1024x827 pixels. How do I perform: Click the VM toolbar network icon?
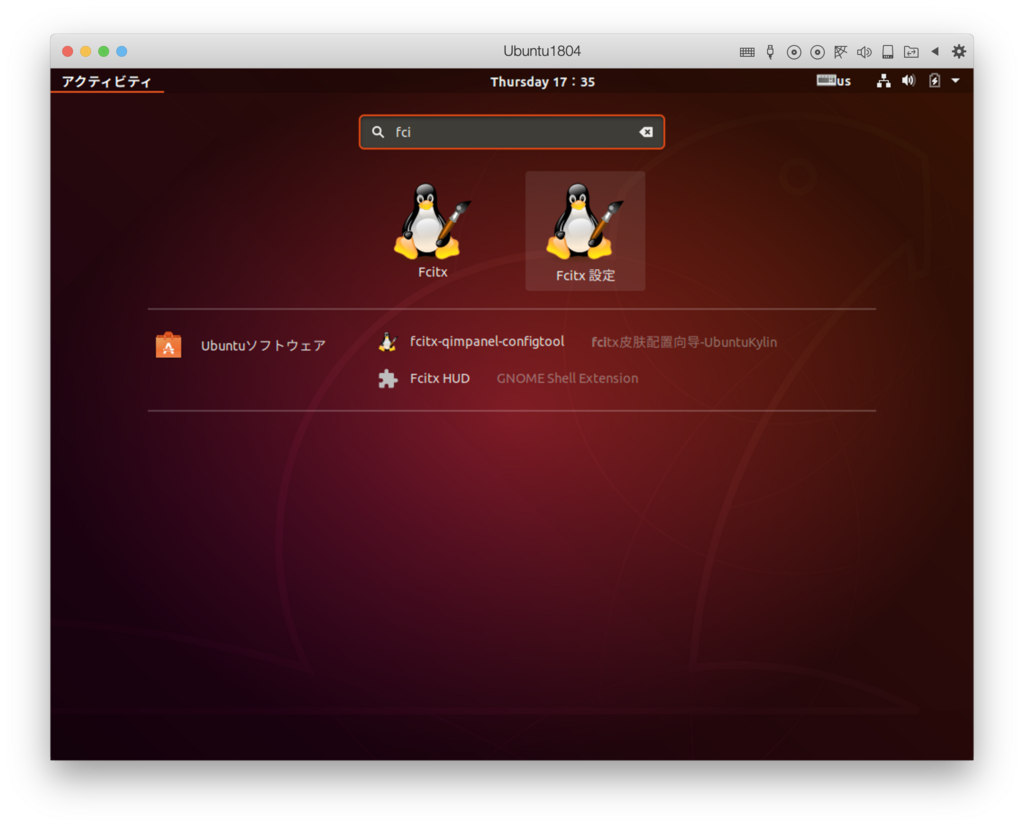tap(840, 52)
